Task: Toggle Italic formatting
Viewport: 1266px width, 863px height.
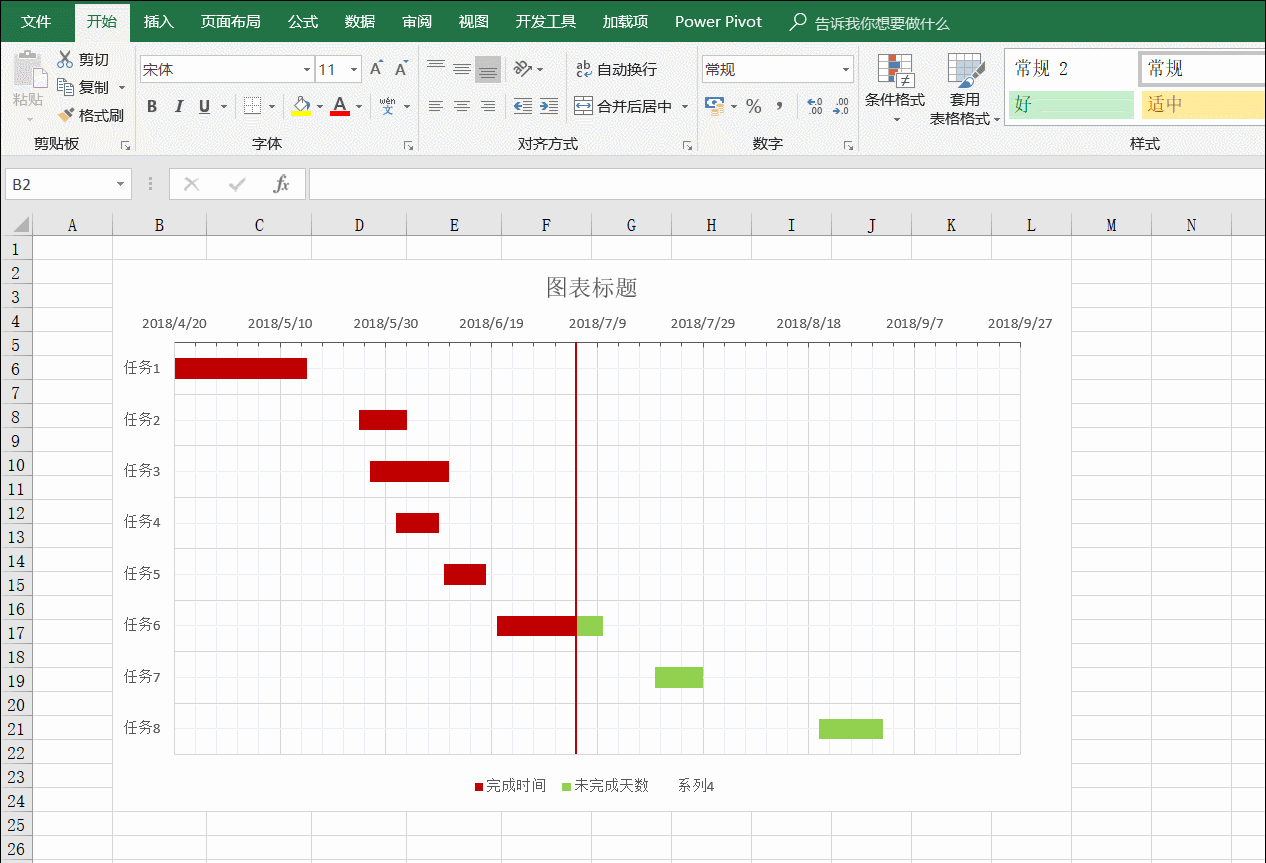Action: coord(179,106)
